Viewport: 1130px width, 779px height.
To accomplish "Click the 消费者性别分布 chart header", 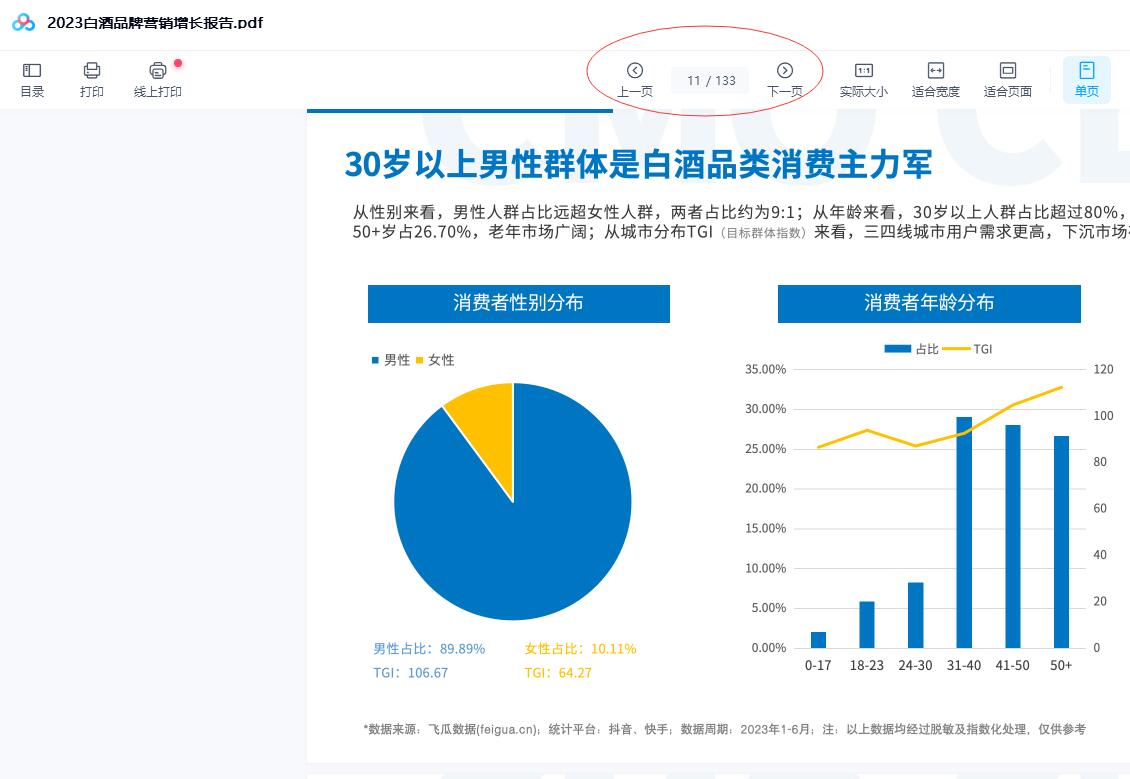I will click(x=518, y=303).
